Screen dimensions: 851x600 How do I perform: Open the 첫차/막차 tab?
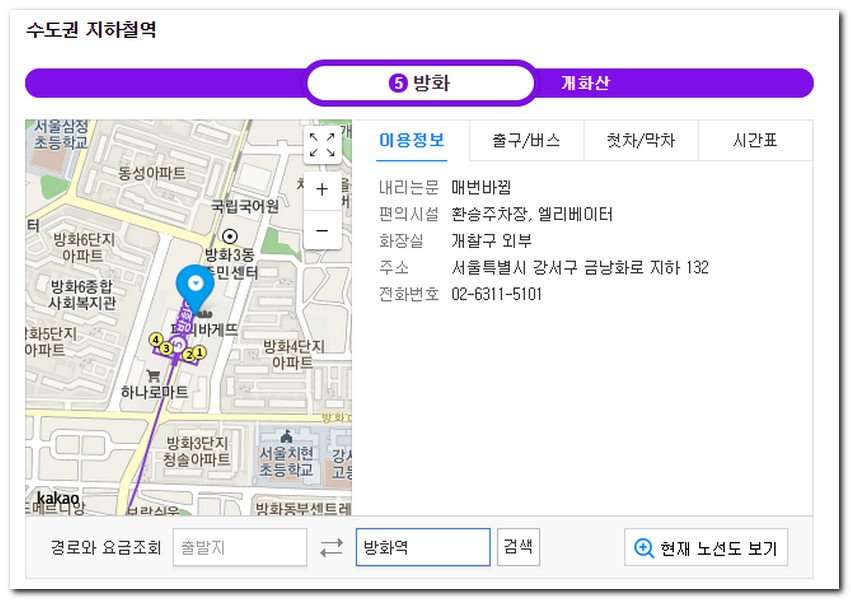pos(640,141)
